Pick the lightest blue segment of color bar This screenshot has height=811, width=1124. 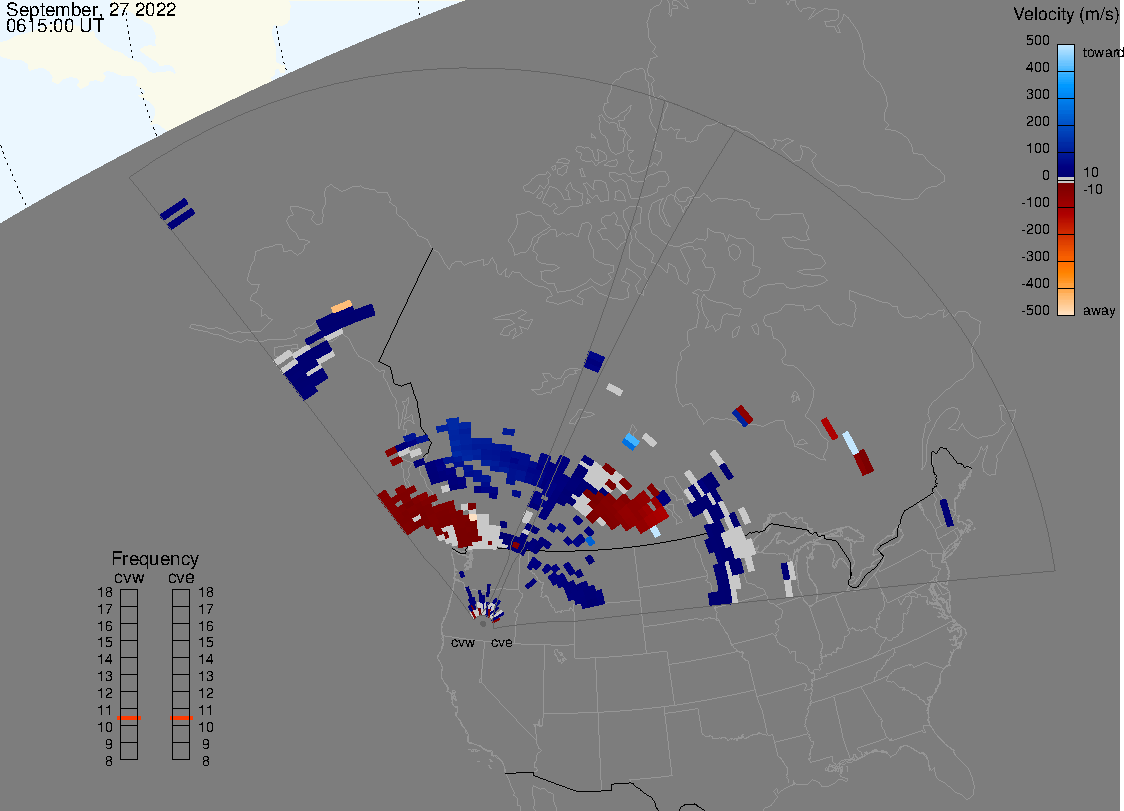point(1066,58)
